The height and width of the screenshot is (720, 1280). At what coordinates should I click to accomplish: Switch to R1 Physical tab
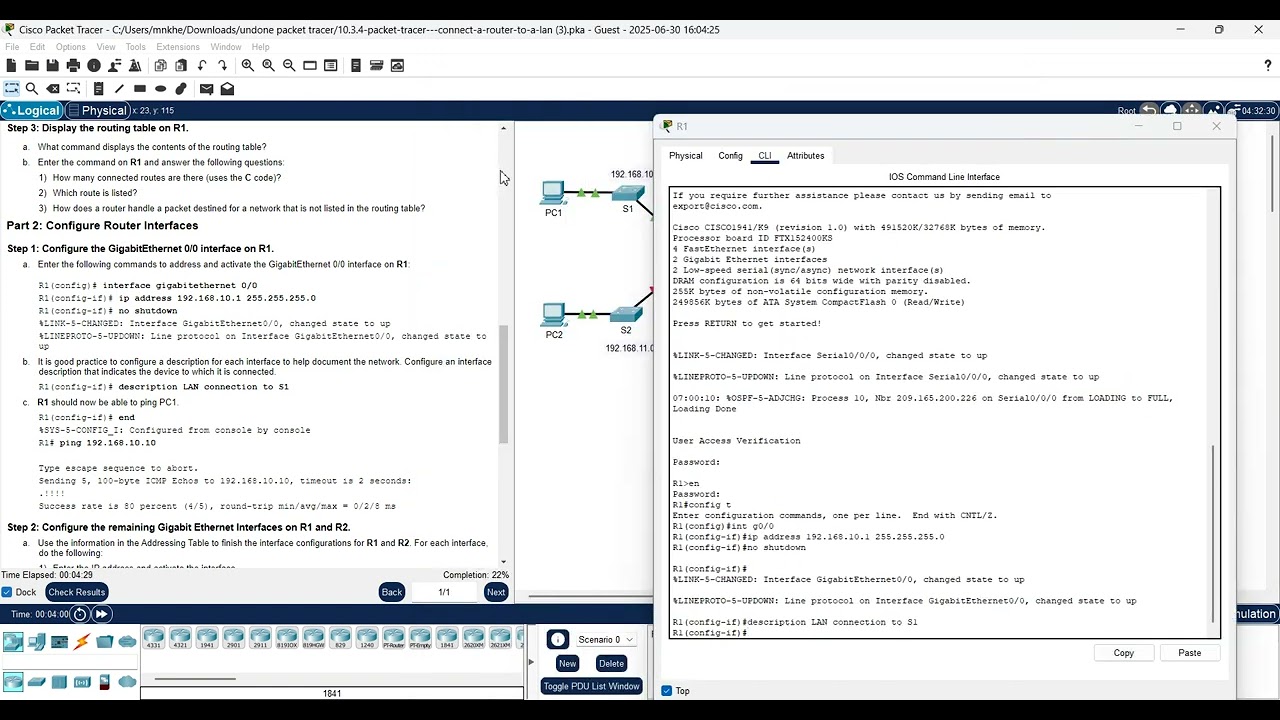coord(686,156)
